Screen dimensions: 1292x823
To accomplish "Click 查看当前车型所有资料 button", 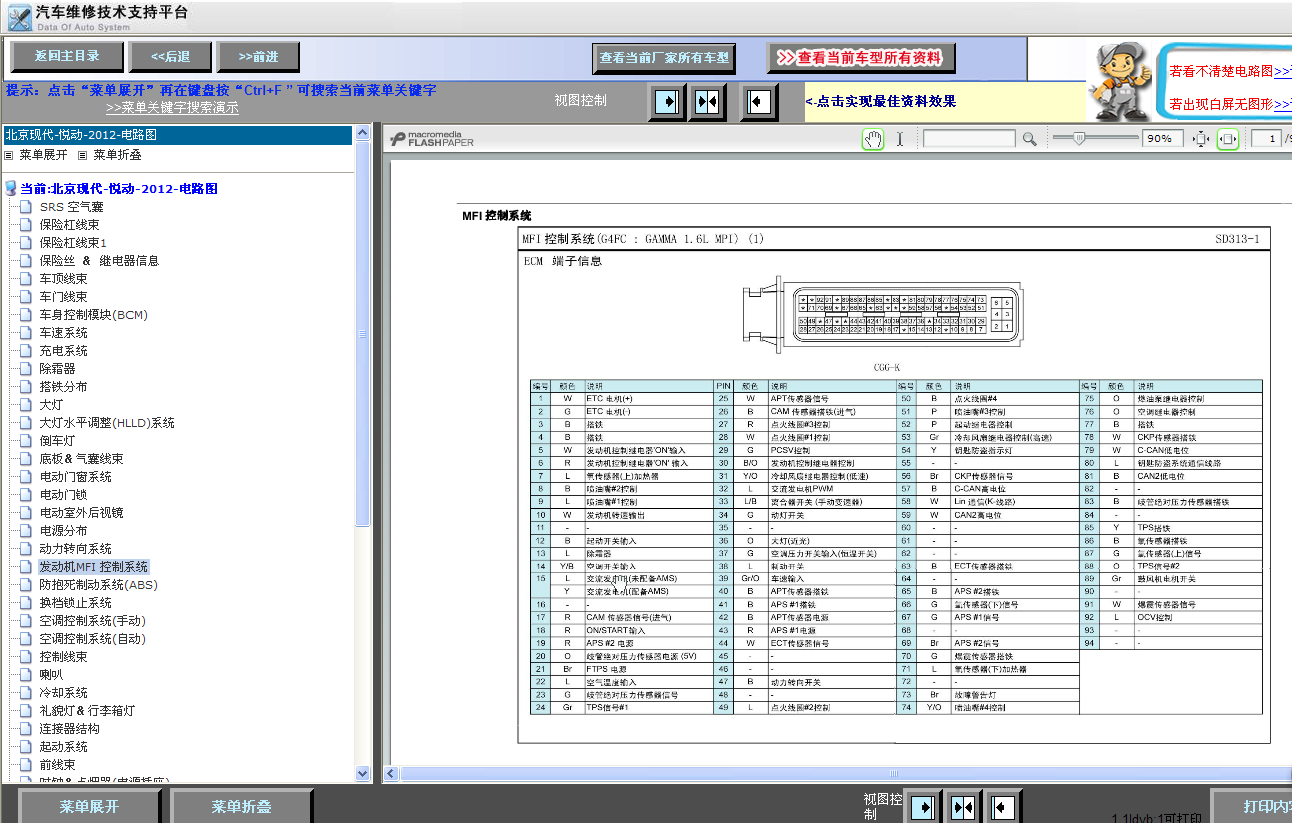I will tap(861, 58).
